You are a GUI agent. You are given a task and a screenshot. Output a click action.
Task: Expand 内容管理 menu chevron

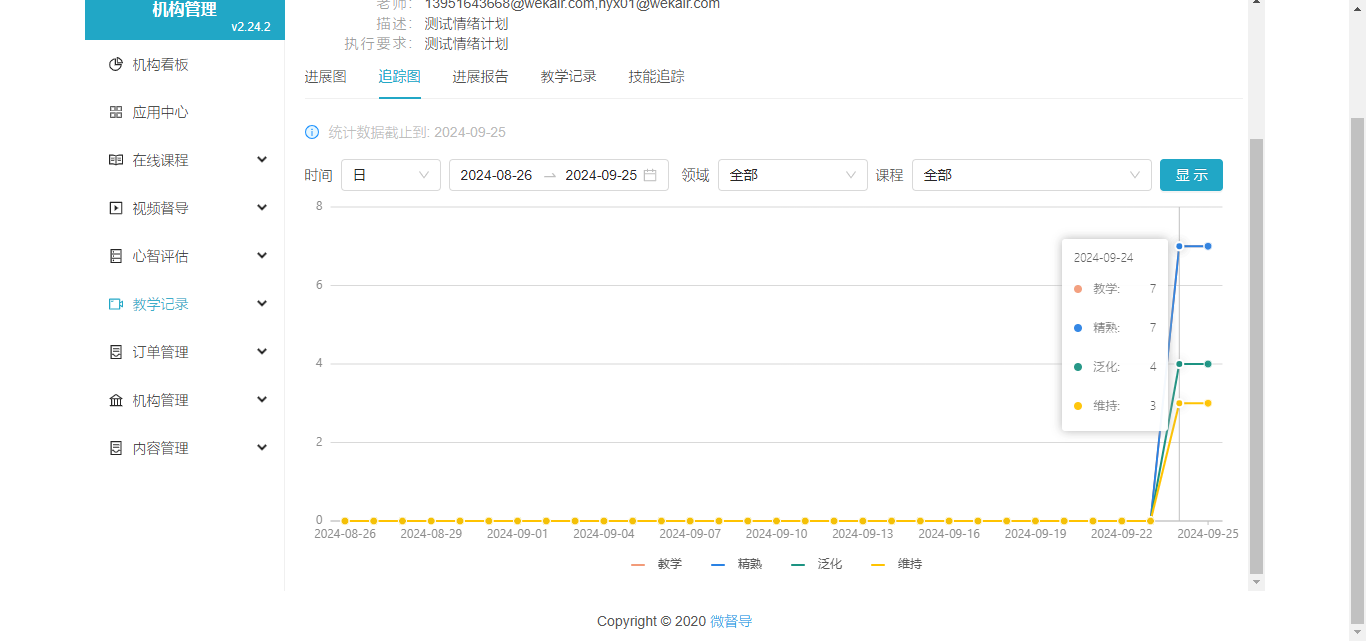tap(262, 448)
